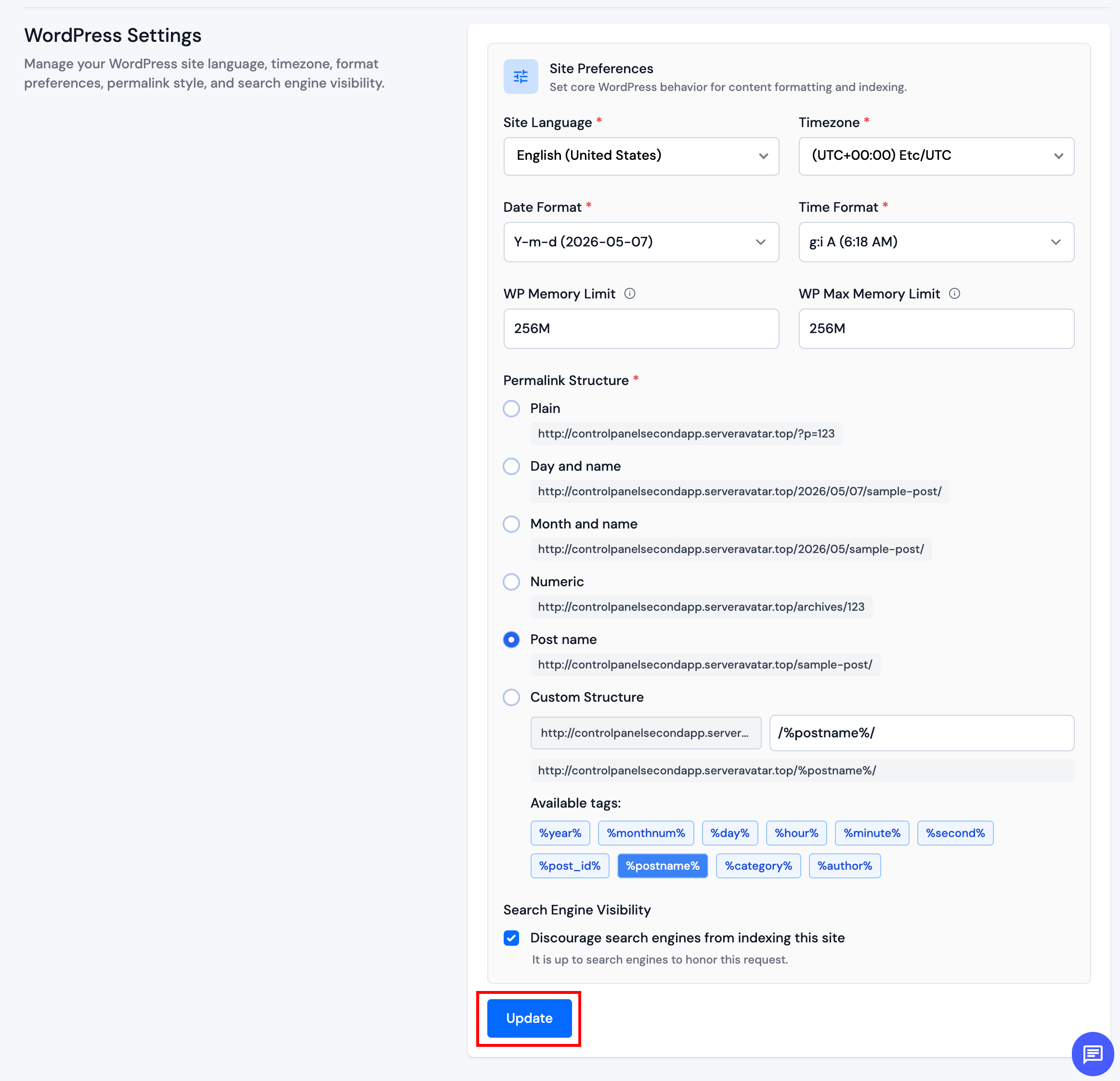Insert the %hour% tag

[796, 833]
